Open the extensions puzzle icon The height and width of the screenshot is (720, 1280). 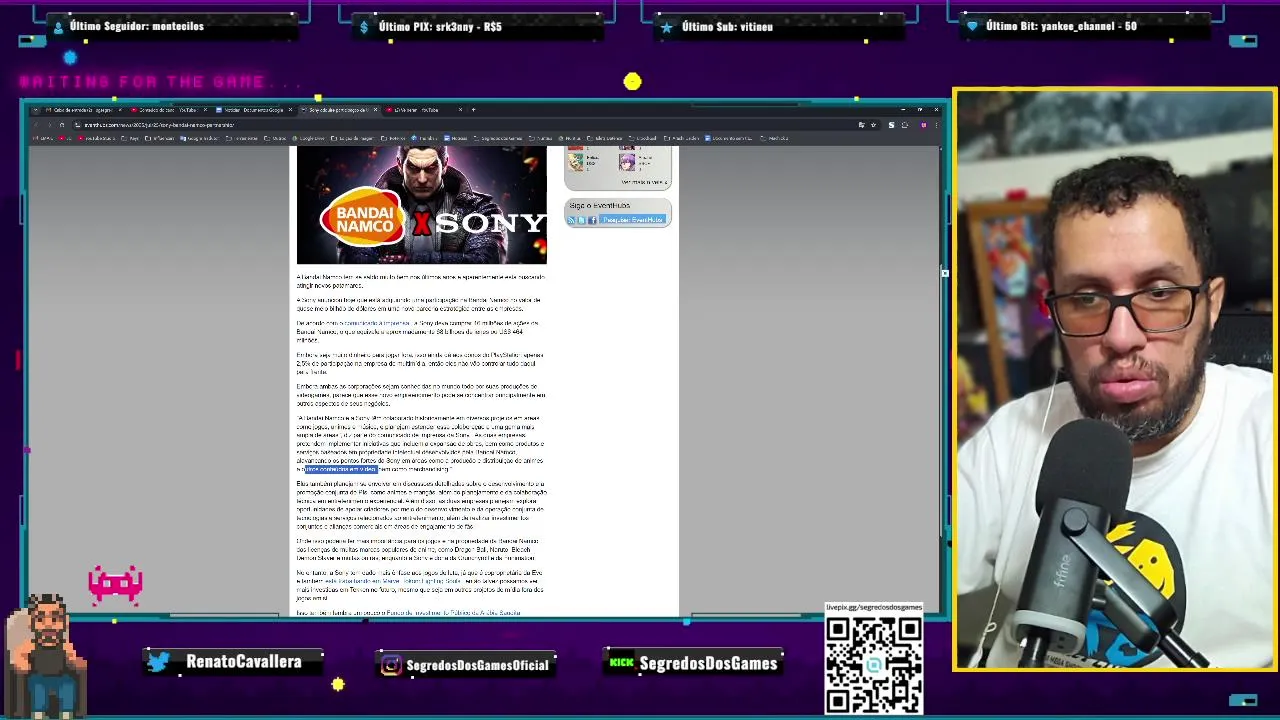pyautogui.click(x=905, y=125)
